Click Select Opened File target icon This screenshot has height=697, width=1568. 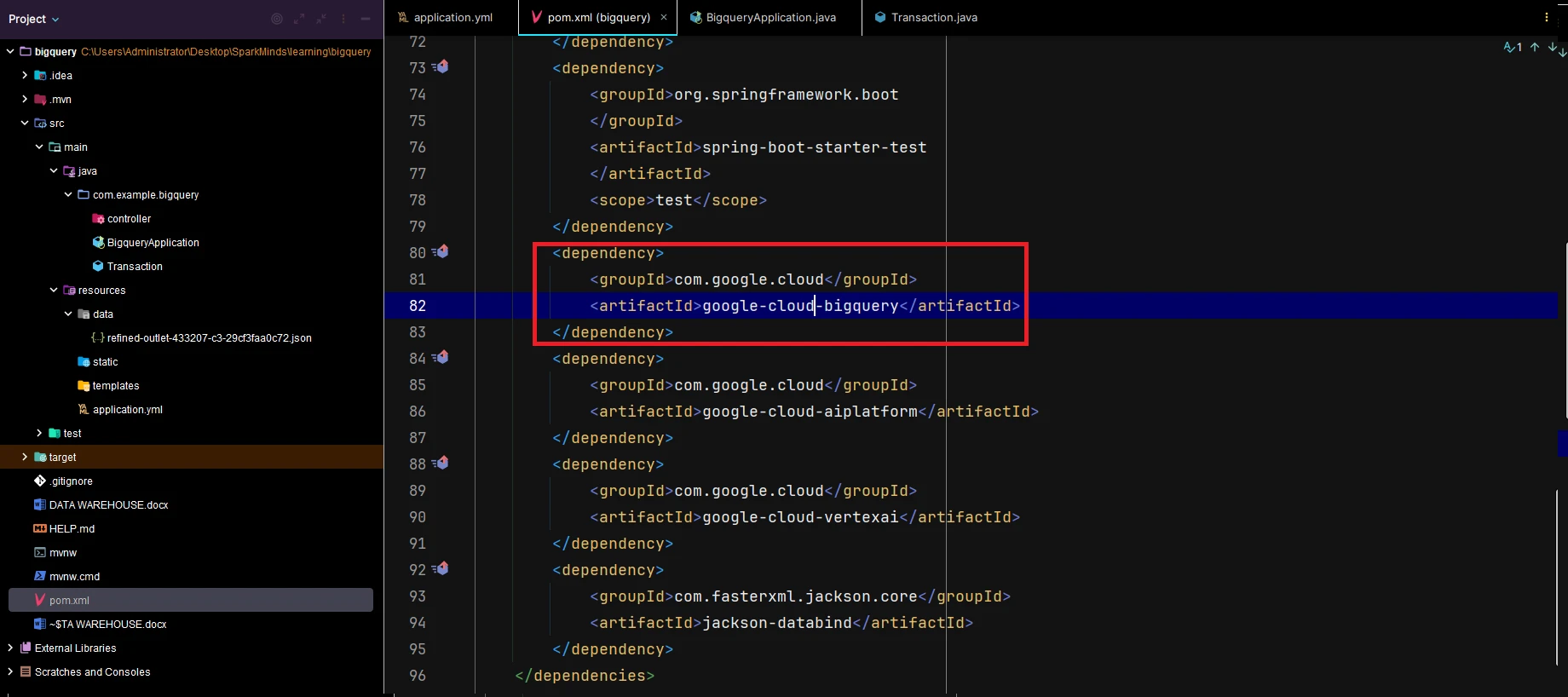277,19
